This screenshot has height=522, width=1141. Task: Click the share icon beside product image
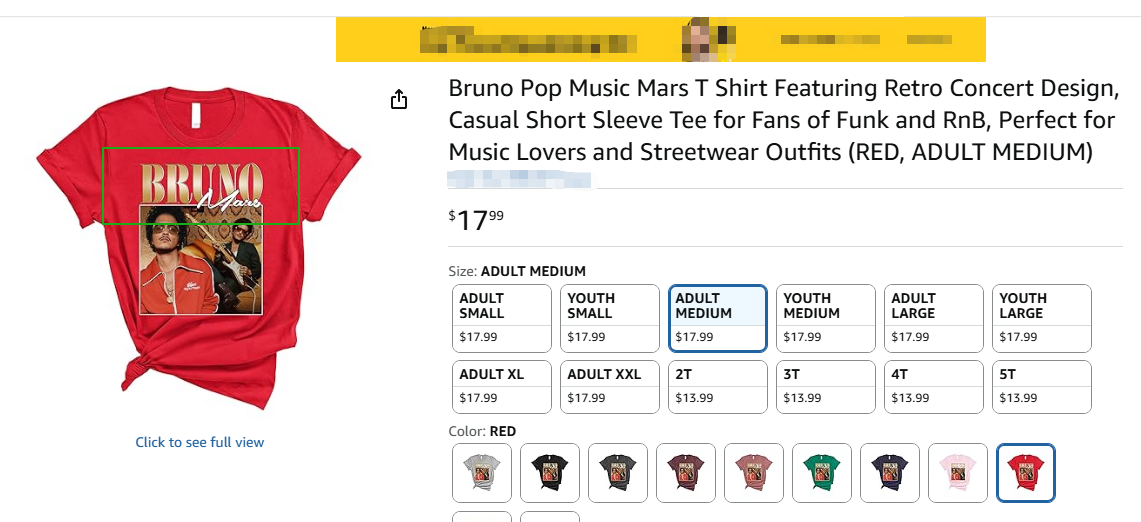click(x=399, y=99)
